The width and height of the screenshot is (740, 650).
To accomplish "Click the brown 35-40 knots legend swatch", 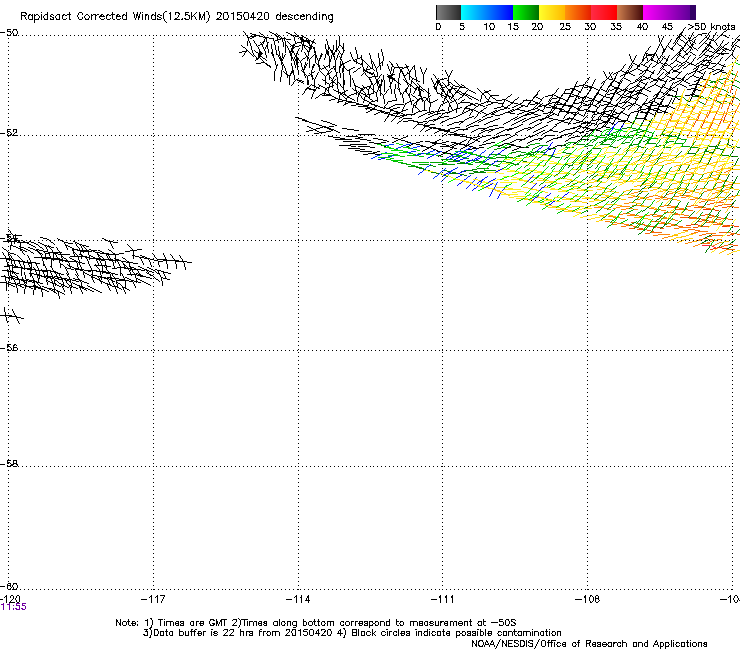I will (x=630, y=12).
